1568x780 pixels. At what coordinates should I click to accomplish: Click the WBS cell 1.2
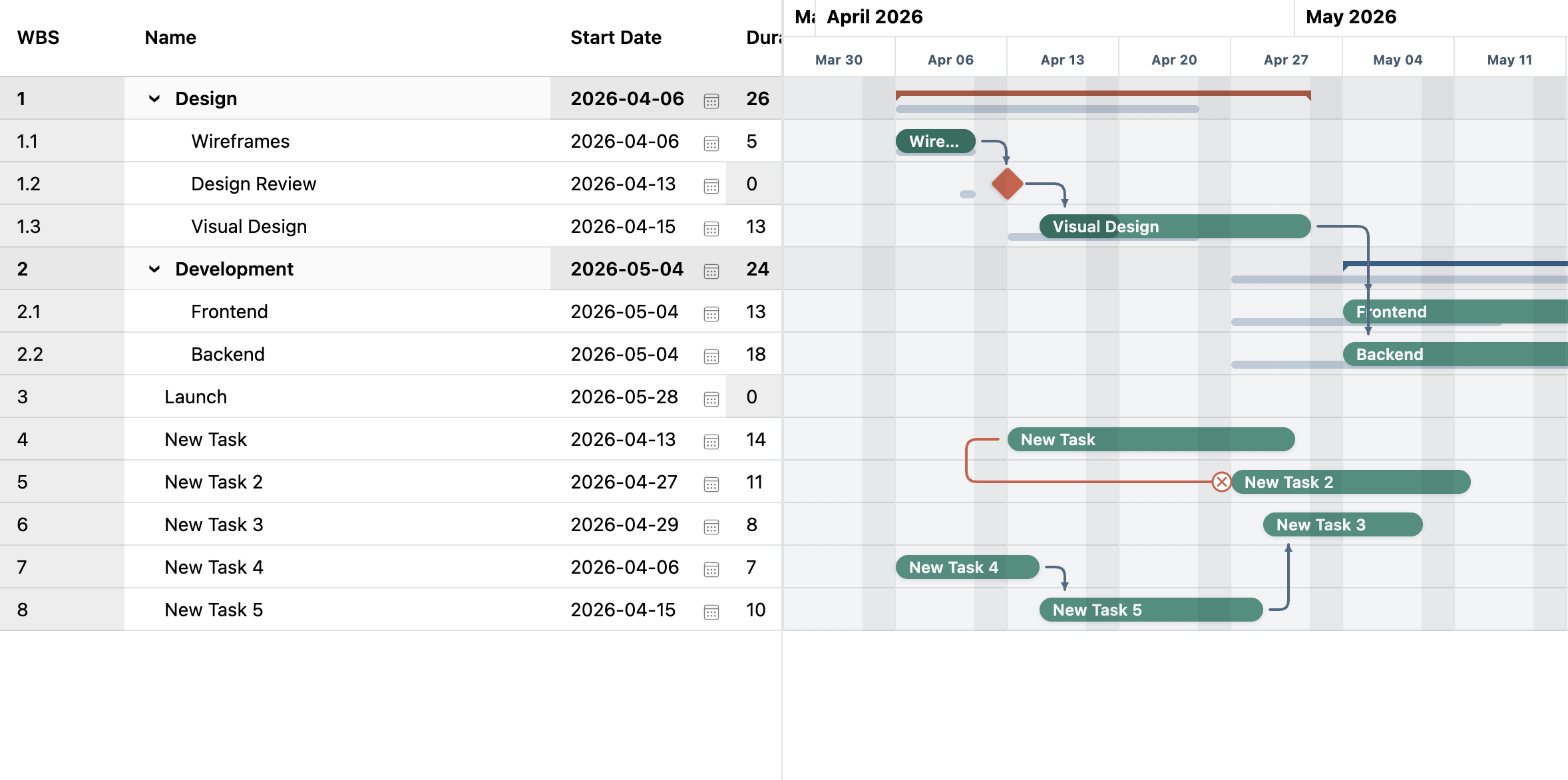click(62, 184)
